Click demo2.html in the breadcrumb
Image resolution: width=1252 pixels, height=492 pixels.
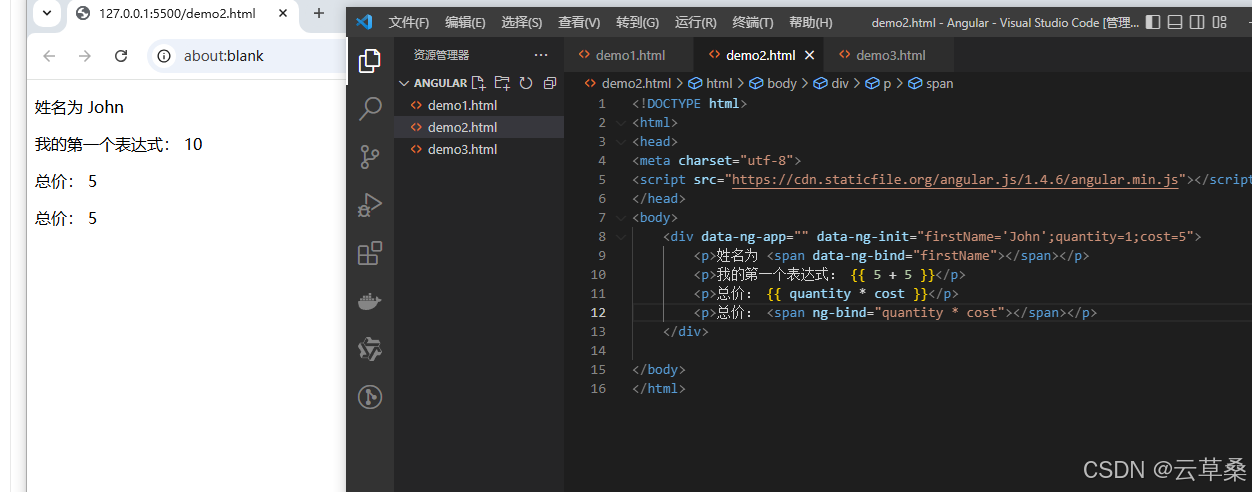point(636,83)
